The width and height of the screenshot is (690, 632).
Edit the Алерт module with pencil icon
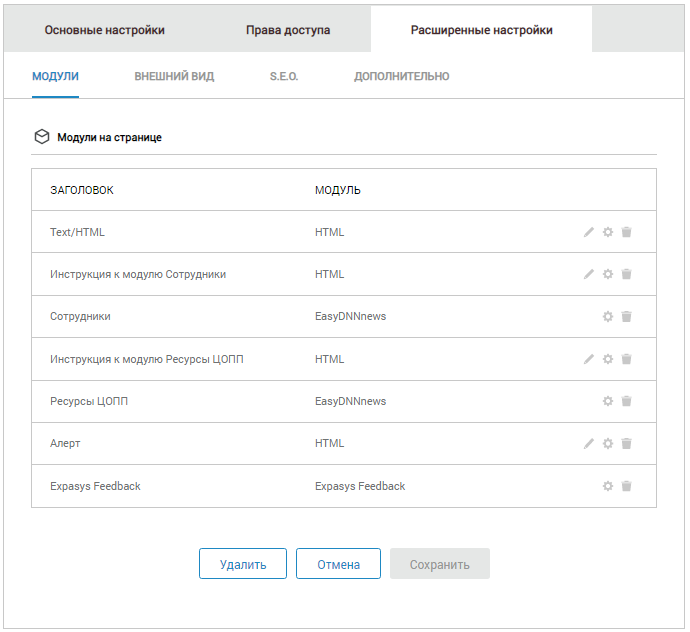click(x=589, y=443)
